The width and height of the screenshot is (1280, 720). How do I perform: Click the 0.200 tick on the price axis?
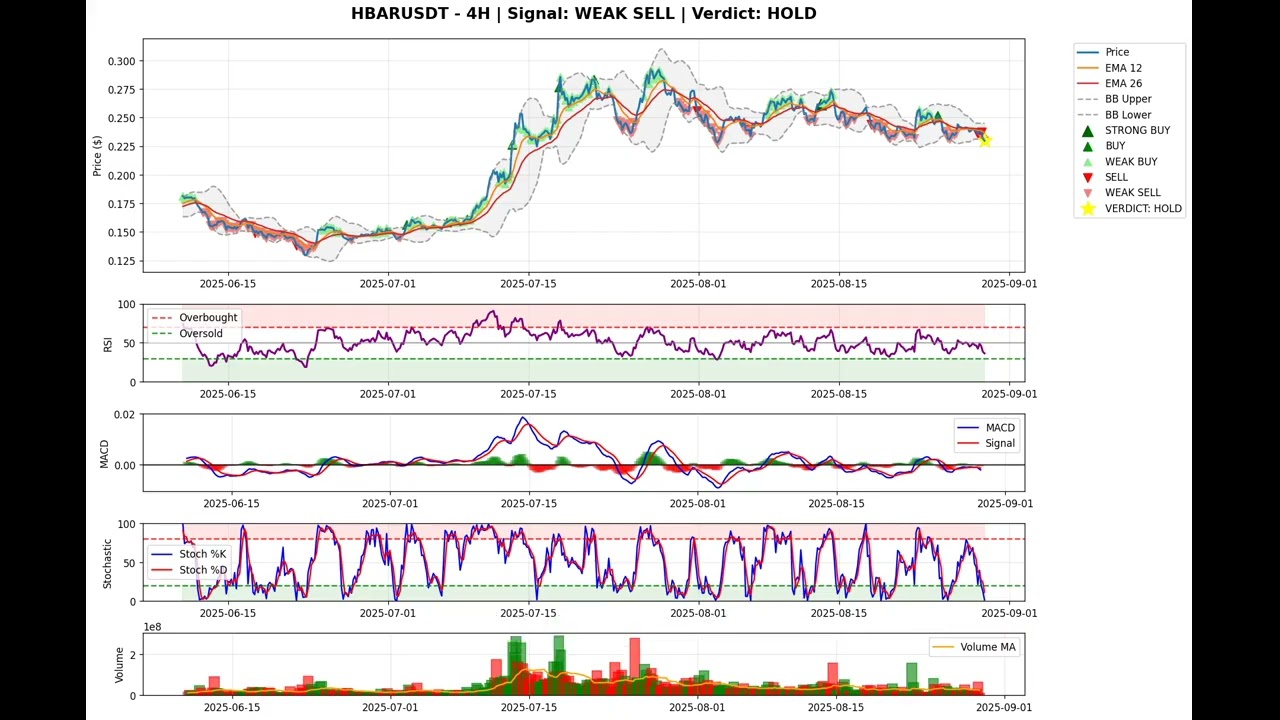[121, 176]
